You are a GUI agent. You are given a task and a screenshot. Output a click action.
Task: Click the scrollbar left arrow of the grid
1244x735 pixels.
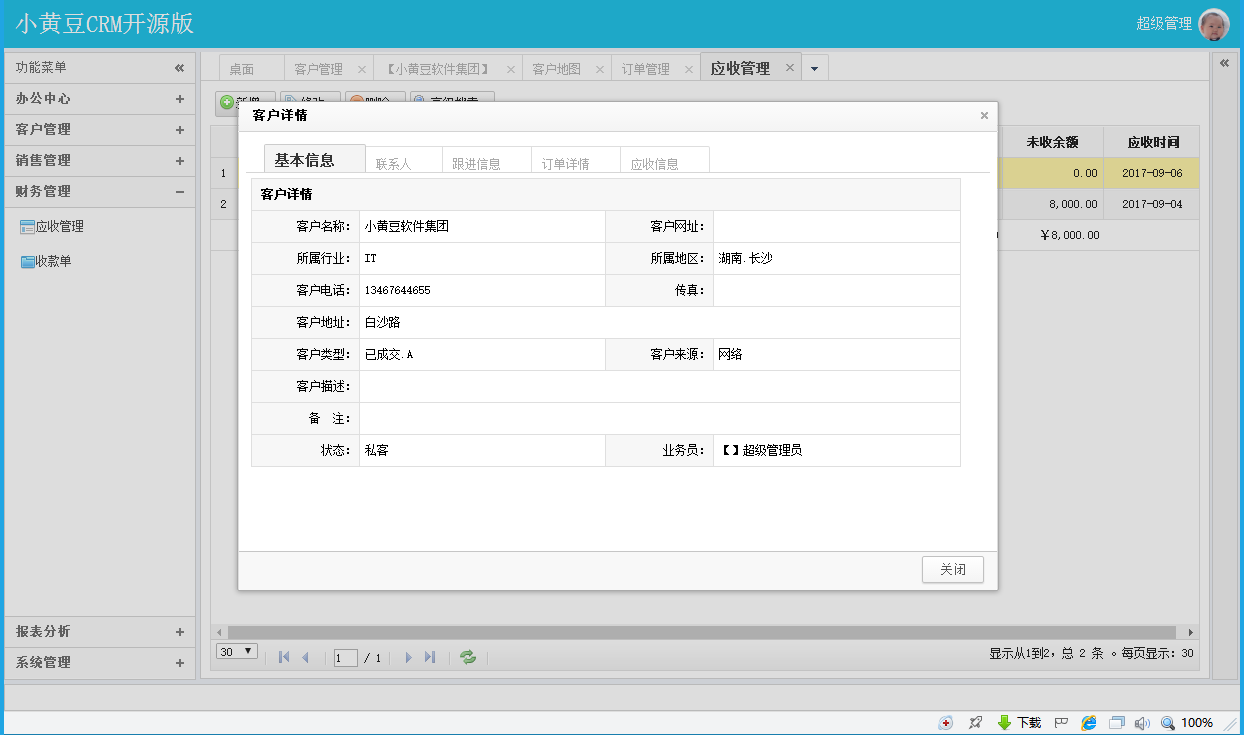(x=220, y=632)
